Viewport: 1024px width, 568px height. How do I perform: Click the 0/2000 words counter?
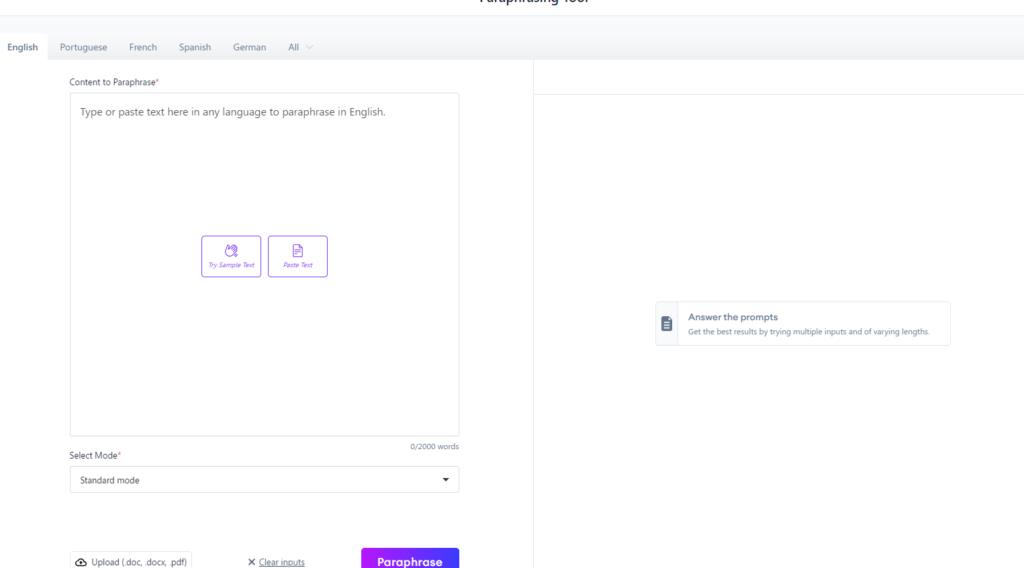[x=434, y=447]
